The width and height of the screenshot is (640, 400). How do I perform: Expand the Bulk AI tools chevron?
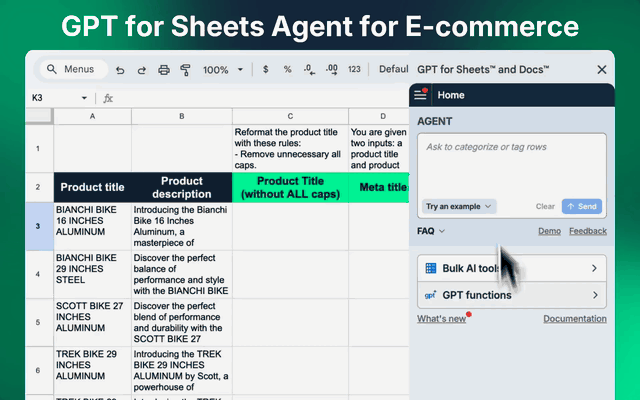tap(595, 268)
